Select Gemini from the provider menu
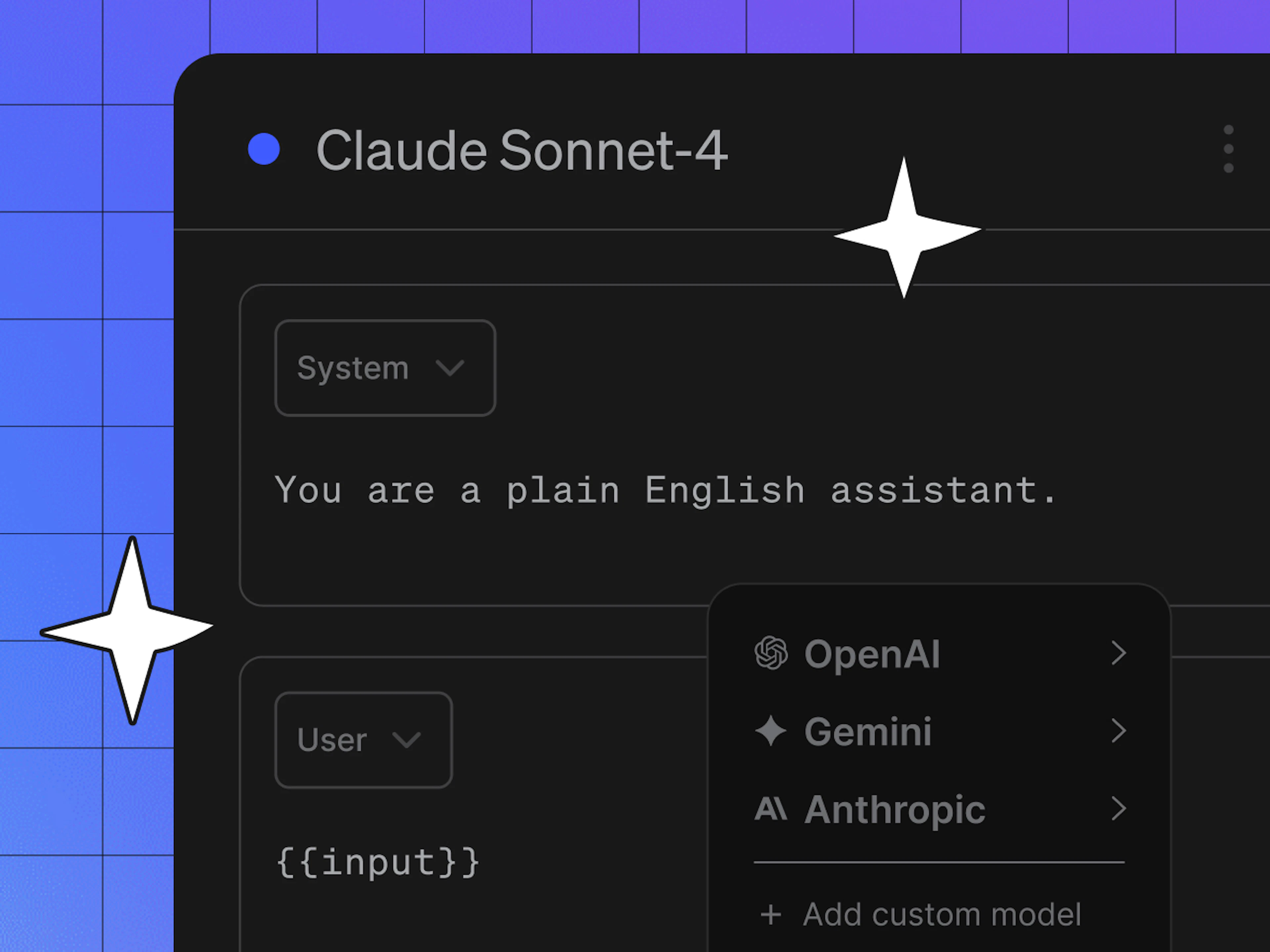The height and width of the screenshot is (952, 1270). coord(939,731)
